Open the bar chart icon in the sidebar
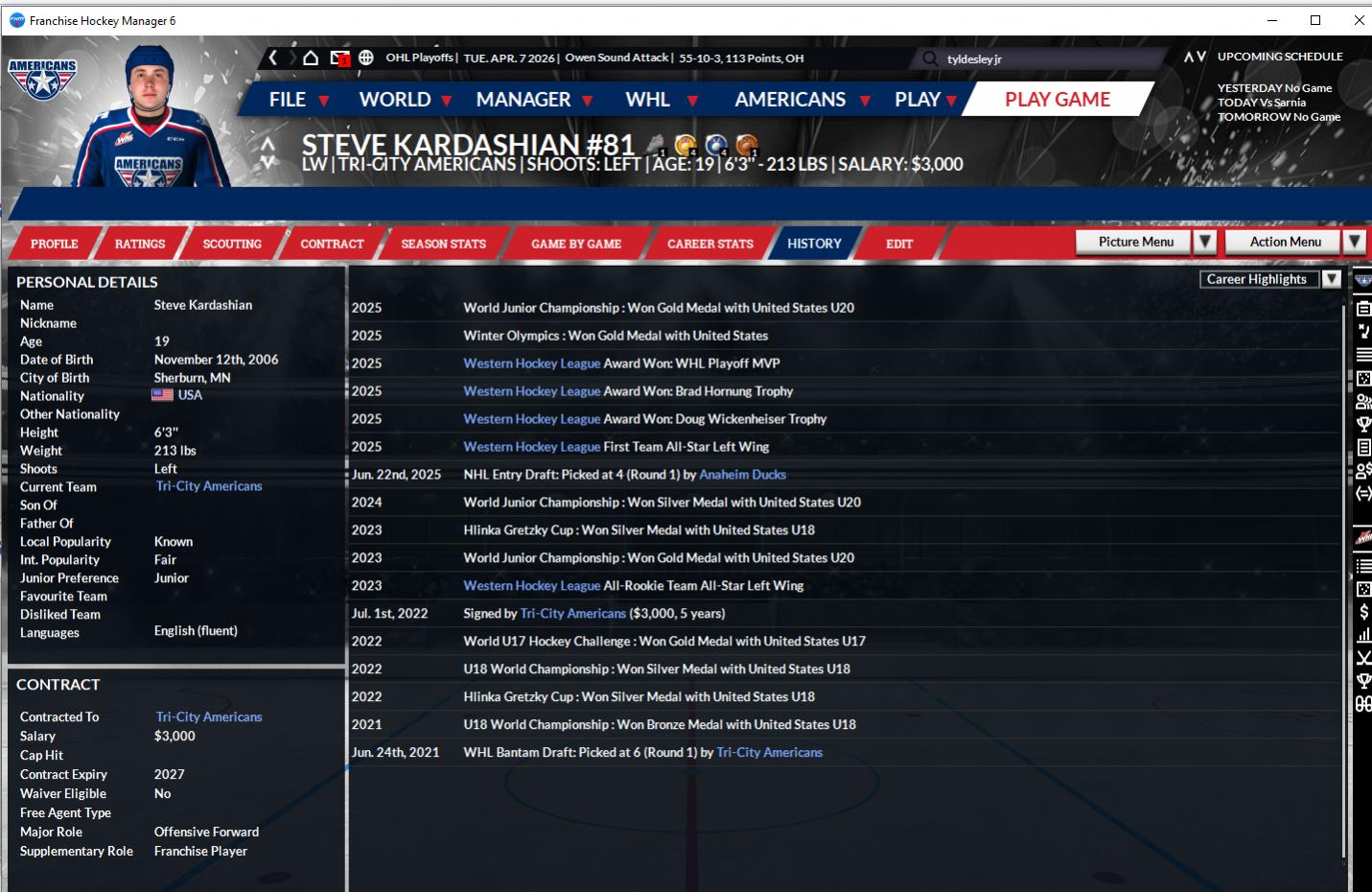The height and width of the screenshot is (892, 1372). (x=1363, y=634)
